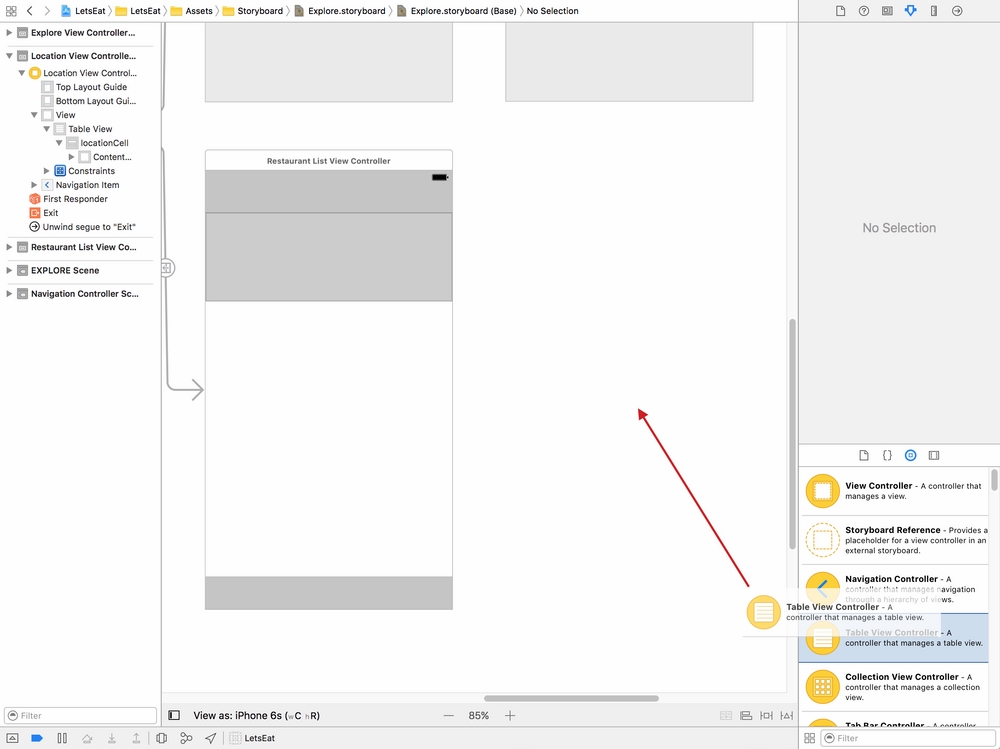The height and width of the screenshot is (749, 1000).
Task: Click the canvas vertical scrollbar
Action: (792, 434)
